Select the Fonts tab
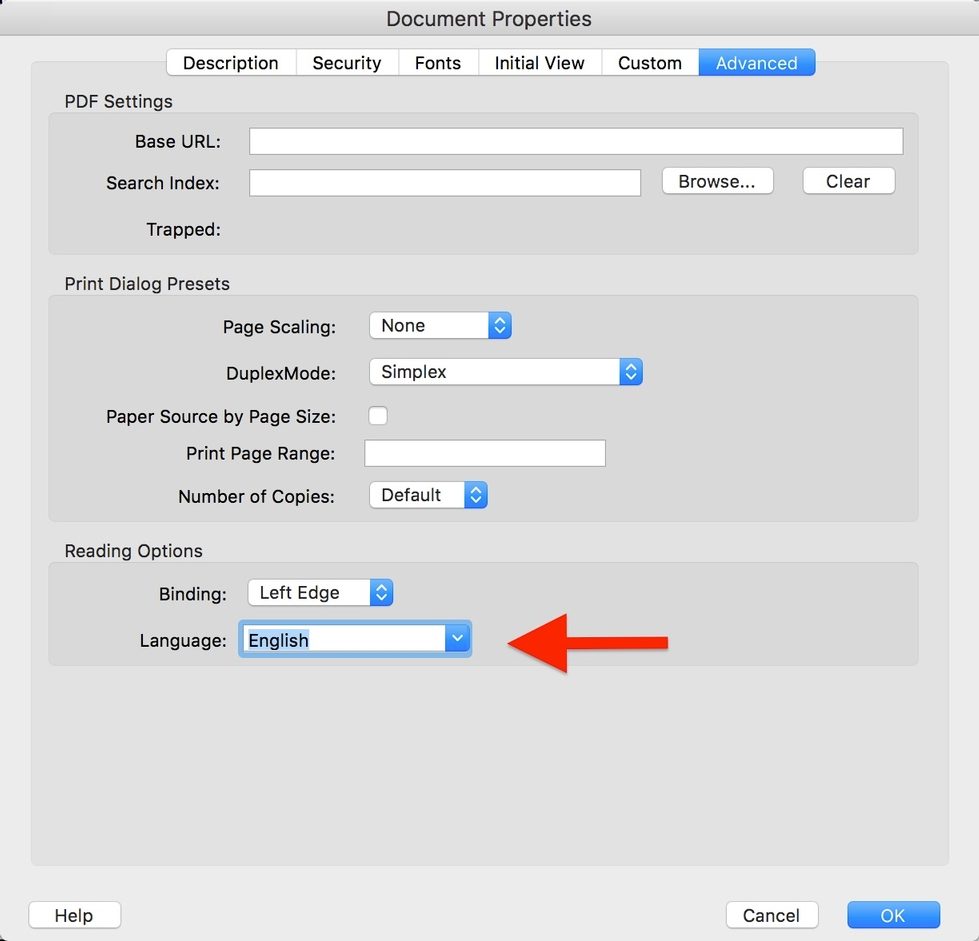 click(x=438, y=63)
